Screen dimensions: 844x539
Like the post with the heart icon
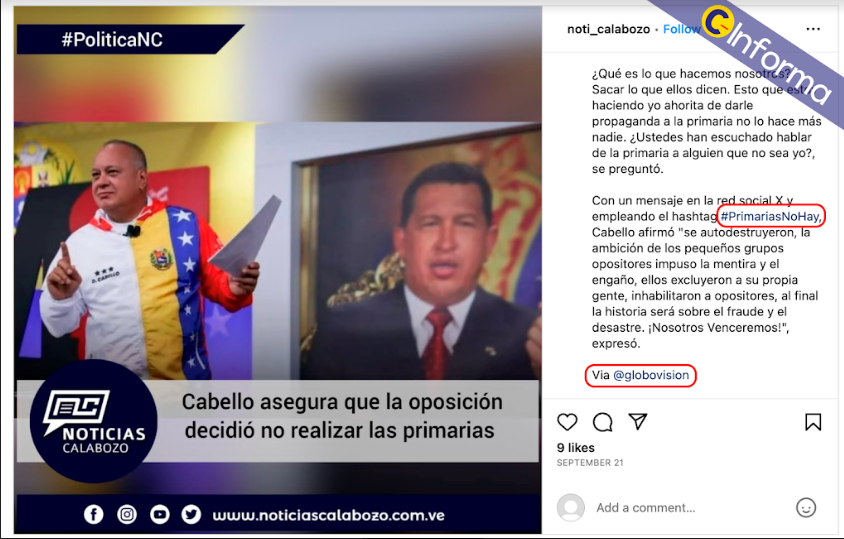[567, 422]
